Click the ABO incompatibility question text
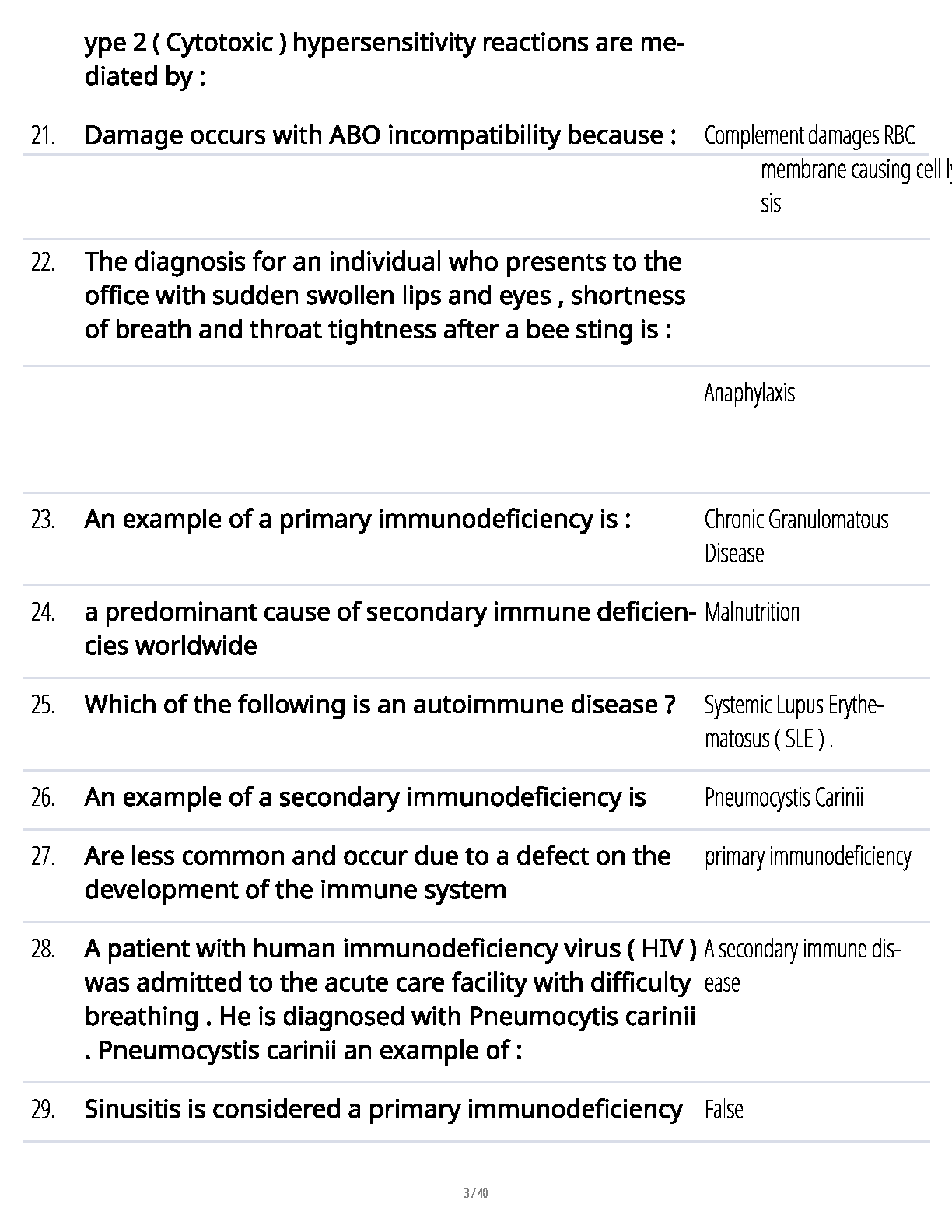952x1232 pixels. (x=379, y=135)
